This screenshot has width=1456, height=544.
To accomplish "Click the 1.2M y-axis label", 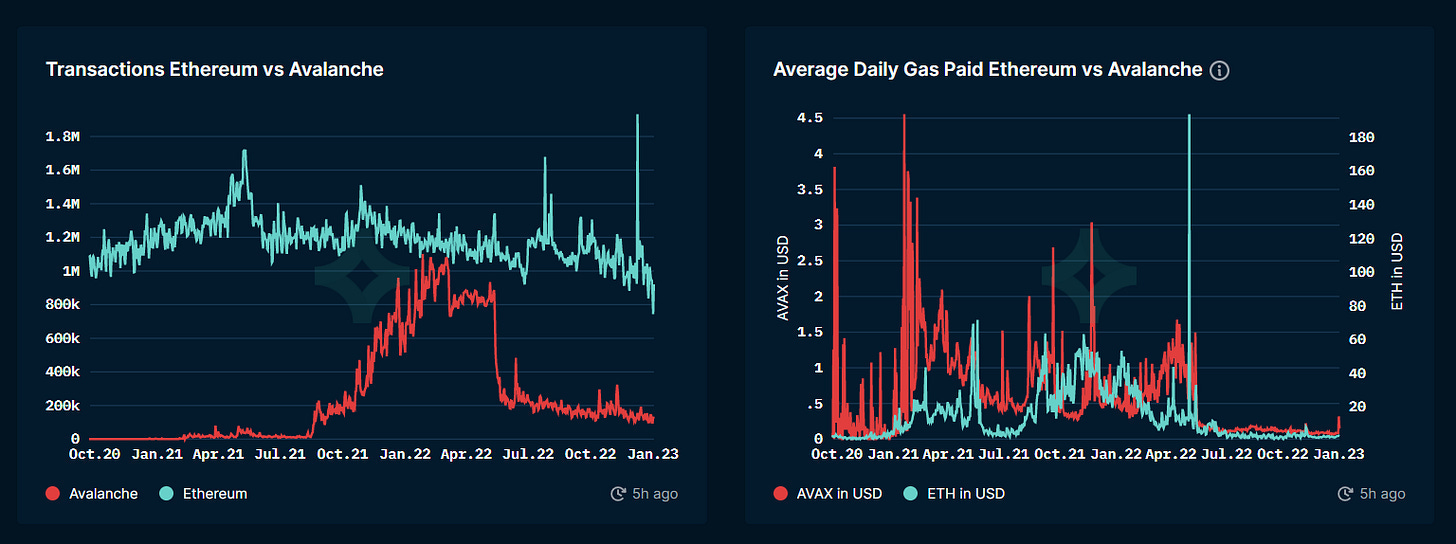I will (x=63, y=237).
